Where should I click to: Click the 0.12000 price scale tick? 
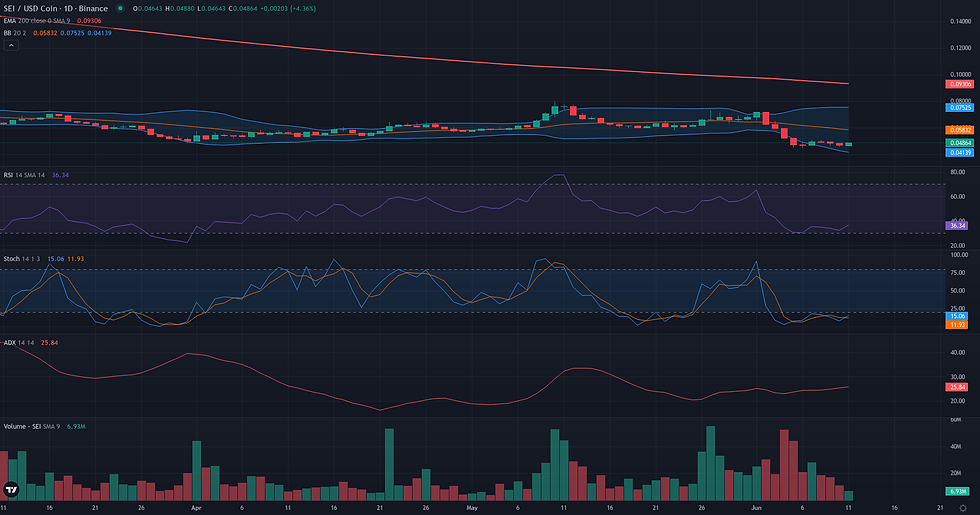point(961,48)
